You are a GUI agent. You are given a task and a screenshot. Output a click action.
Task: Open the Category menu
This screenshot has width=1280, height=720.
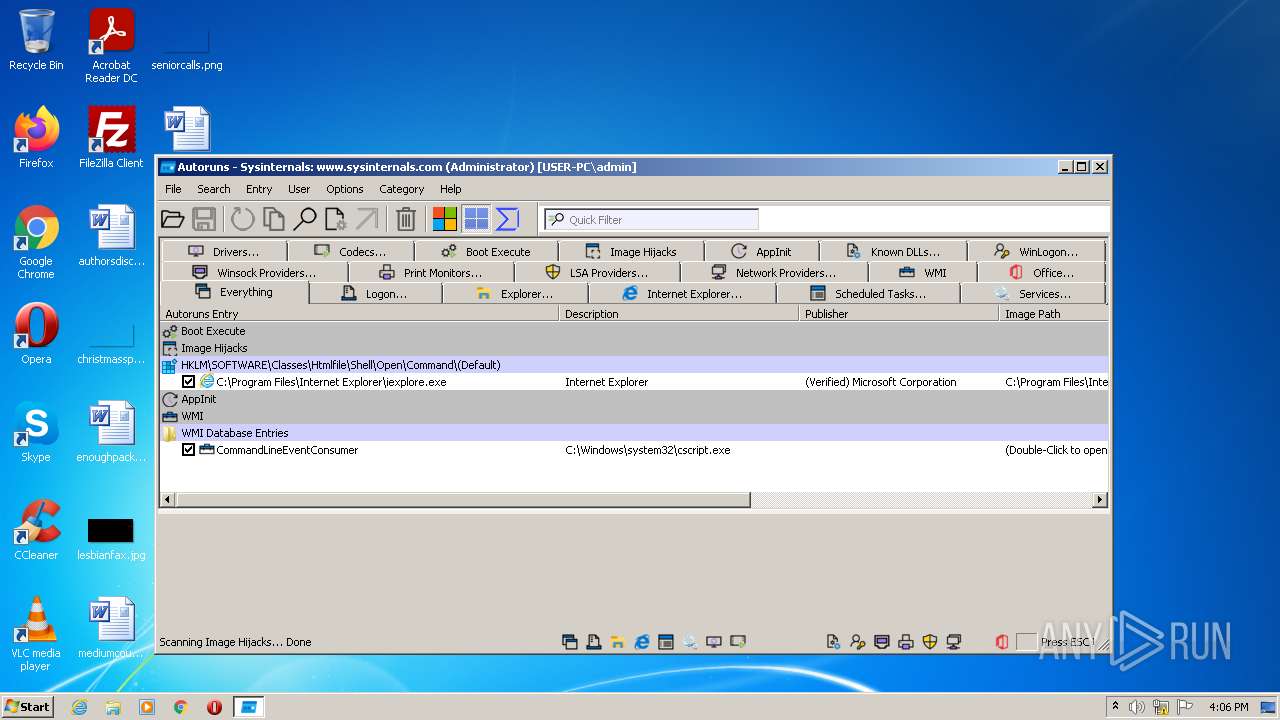tap(401, 189)
